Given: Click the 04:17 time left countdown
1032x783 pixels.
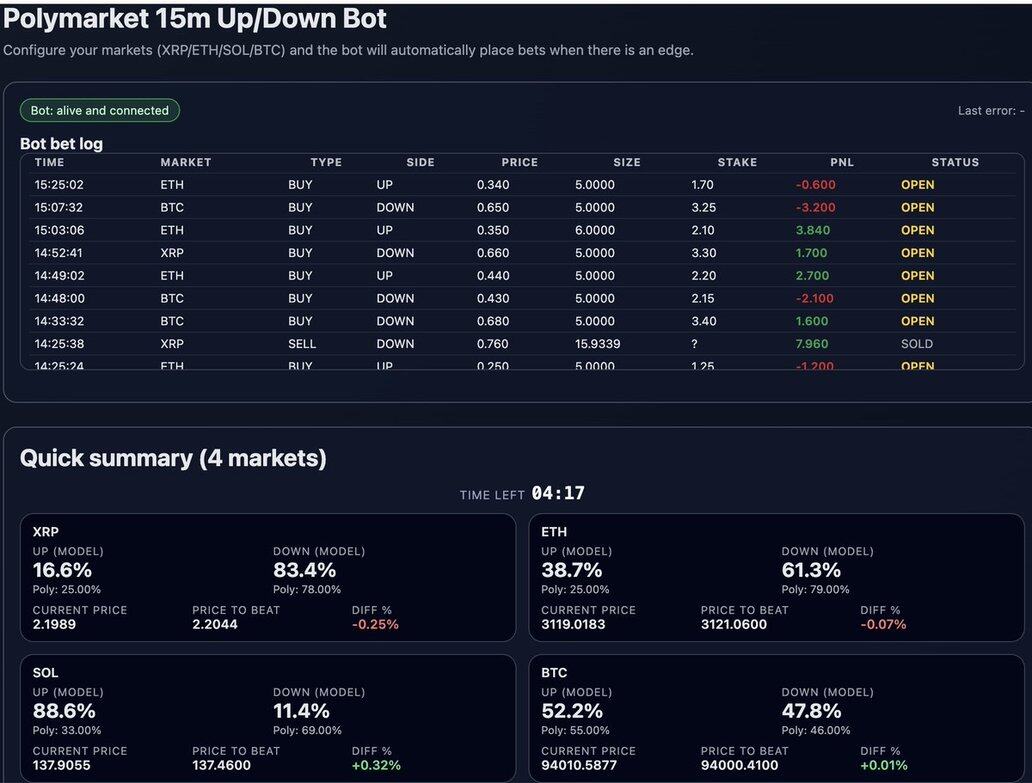Looking at the screenshot, I should click(557, 494).
